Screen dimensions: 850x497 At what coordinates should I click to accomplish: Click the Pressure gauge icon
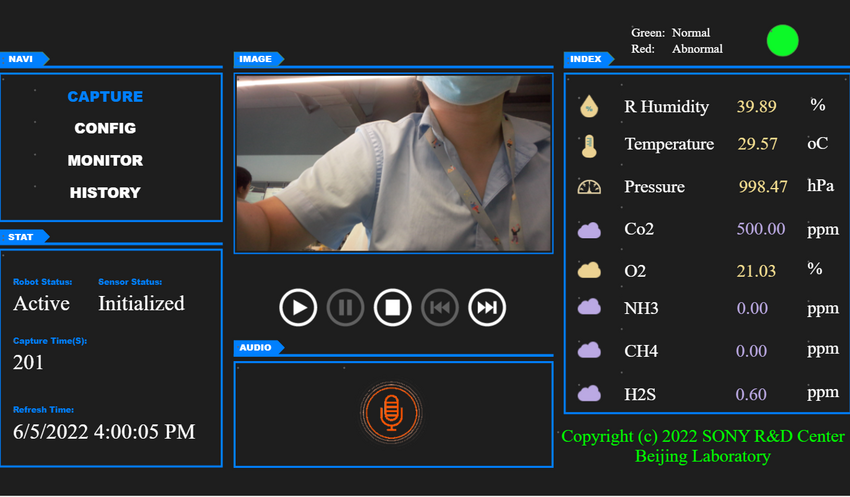(590, 187)
